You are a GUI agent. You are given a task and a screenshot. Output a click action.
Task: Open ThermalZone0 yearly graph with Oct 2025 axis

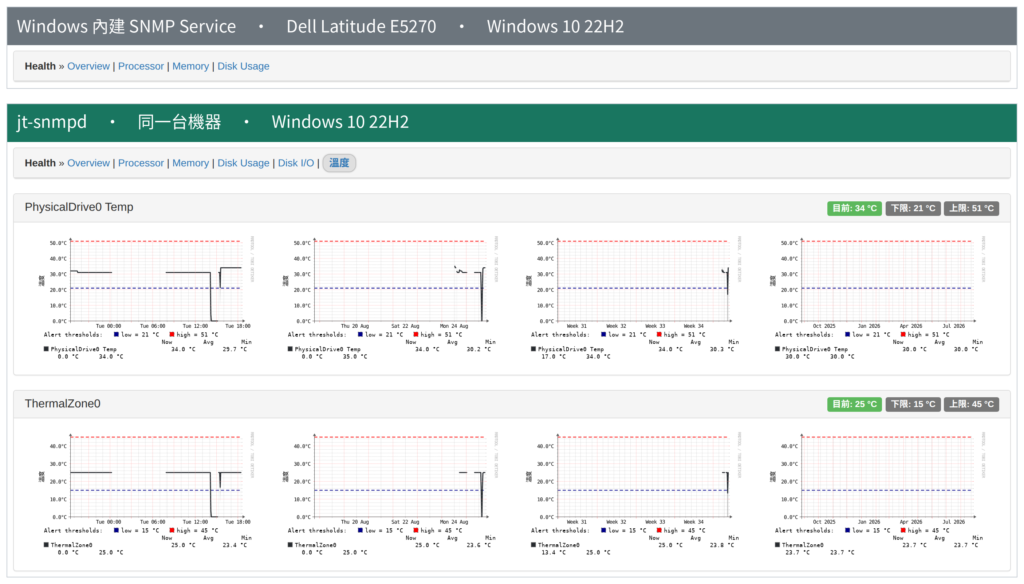point(878,494)
